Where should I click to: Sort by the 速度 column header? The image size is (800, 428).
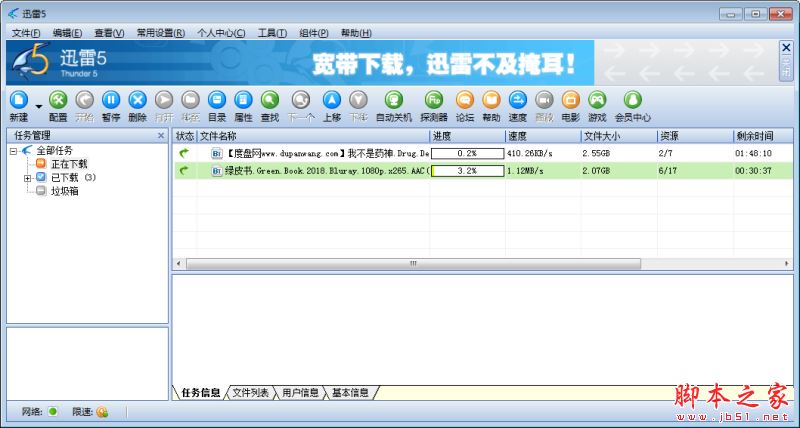pyautogui.click(x=543, y=136)
